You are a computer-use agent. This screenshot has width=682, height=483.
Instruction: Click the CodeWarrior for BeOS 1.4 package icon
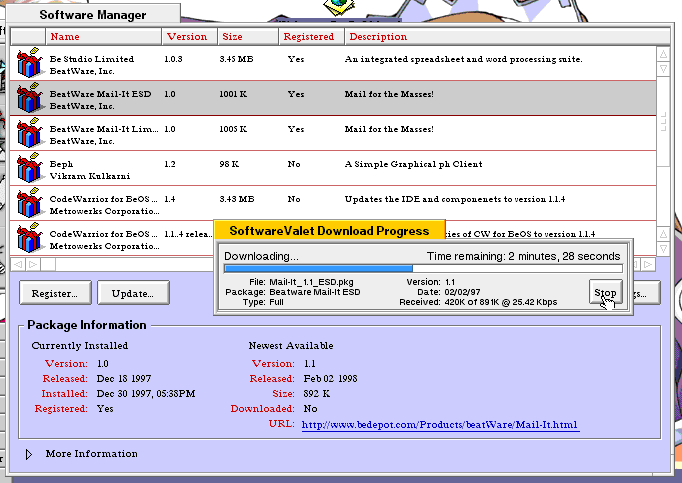(29, 203)
